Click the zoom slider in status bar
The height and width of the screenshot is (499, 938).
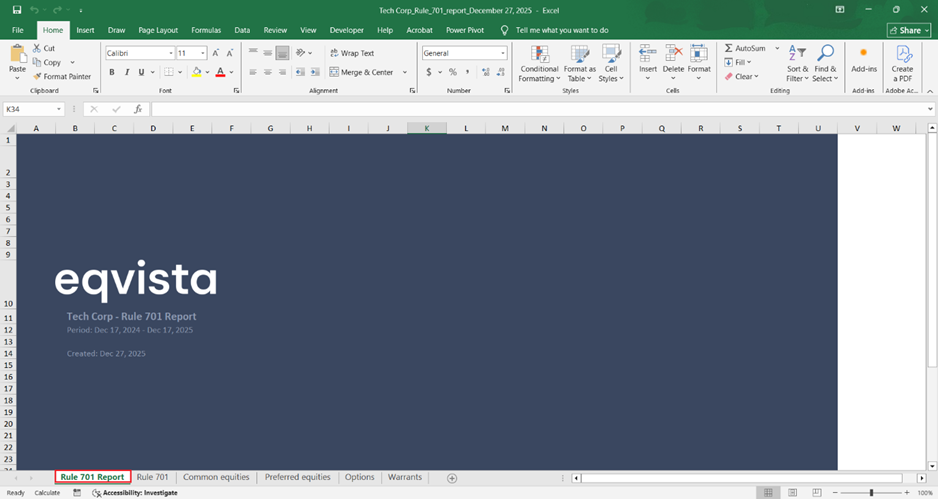point(872,493)
